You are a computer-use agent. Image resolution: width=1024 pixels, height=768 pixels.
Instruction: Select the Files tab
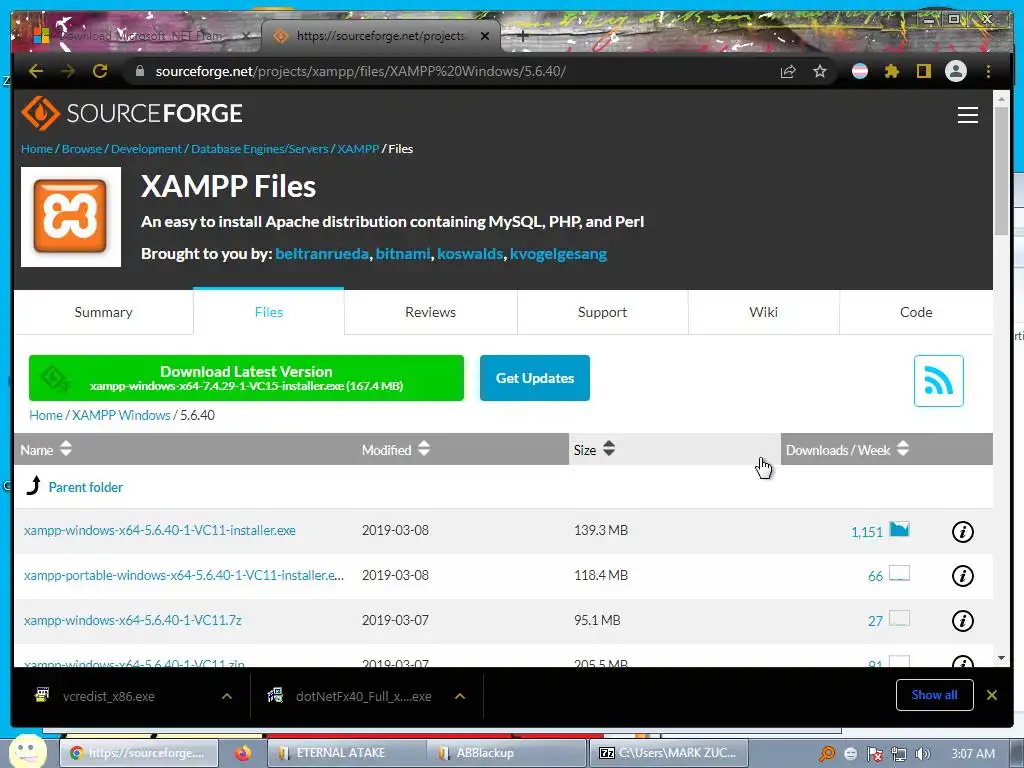(x=268, y=312)
